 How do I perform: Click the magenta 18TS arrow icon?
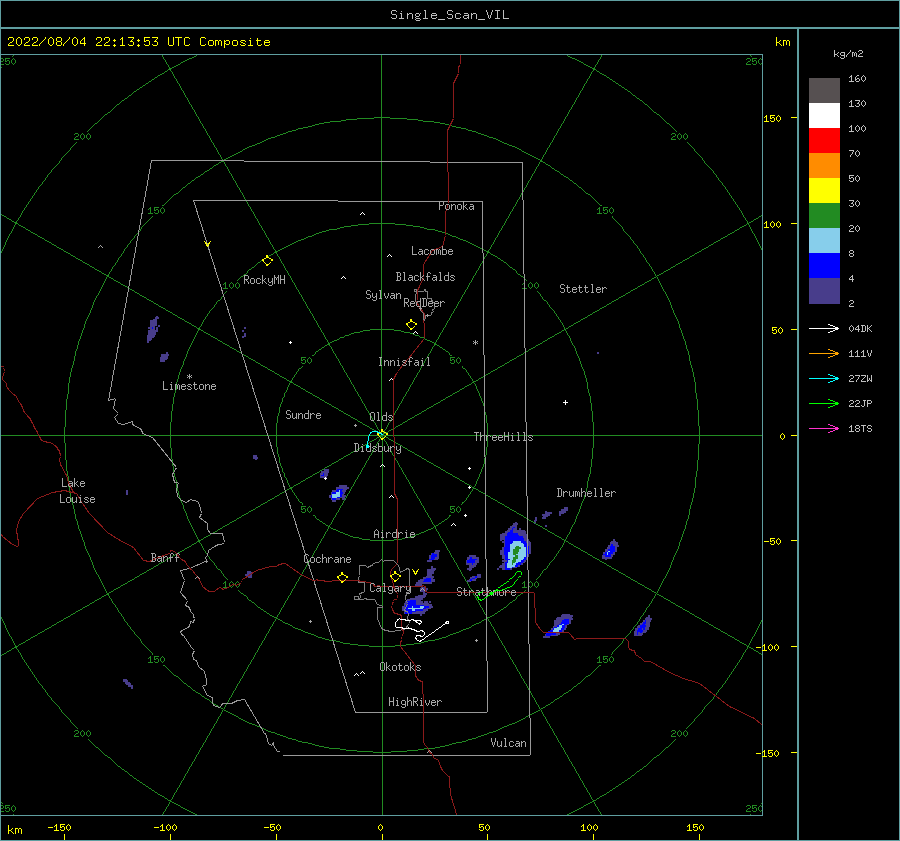824,428
